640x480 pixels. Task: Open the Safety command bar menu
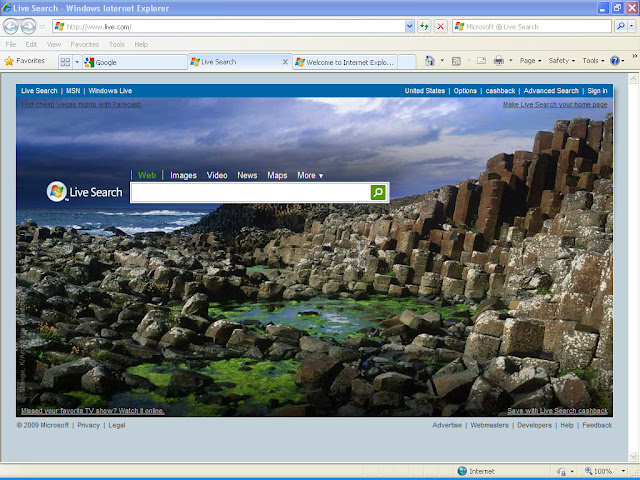coord(562,61)
